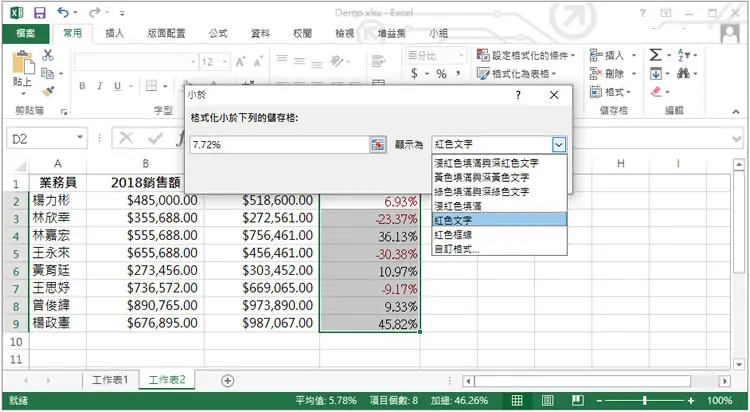Switch to 工作表1 sheet tab

pyautogui.click(x=110, y=380)
